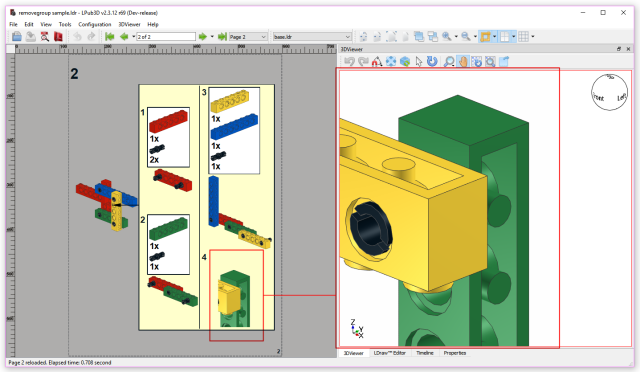Click the fit-to-view icon with the dashed frame
Screen dimensions: 640x372
(391, 37)
